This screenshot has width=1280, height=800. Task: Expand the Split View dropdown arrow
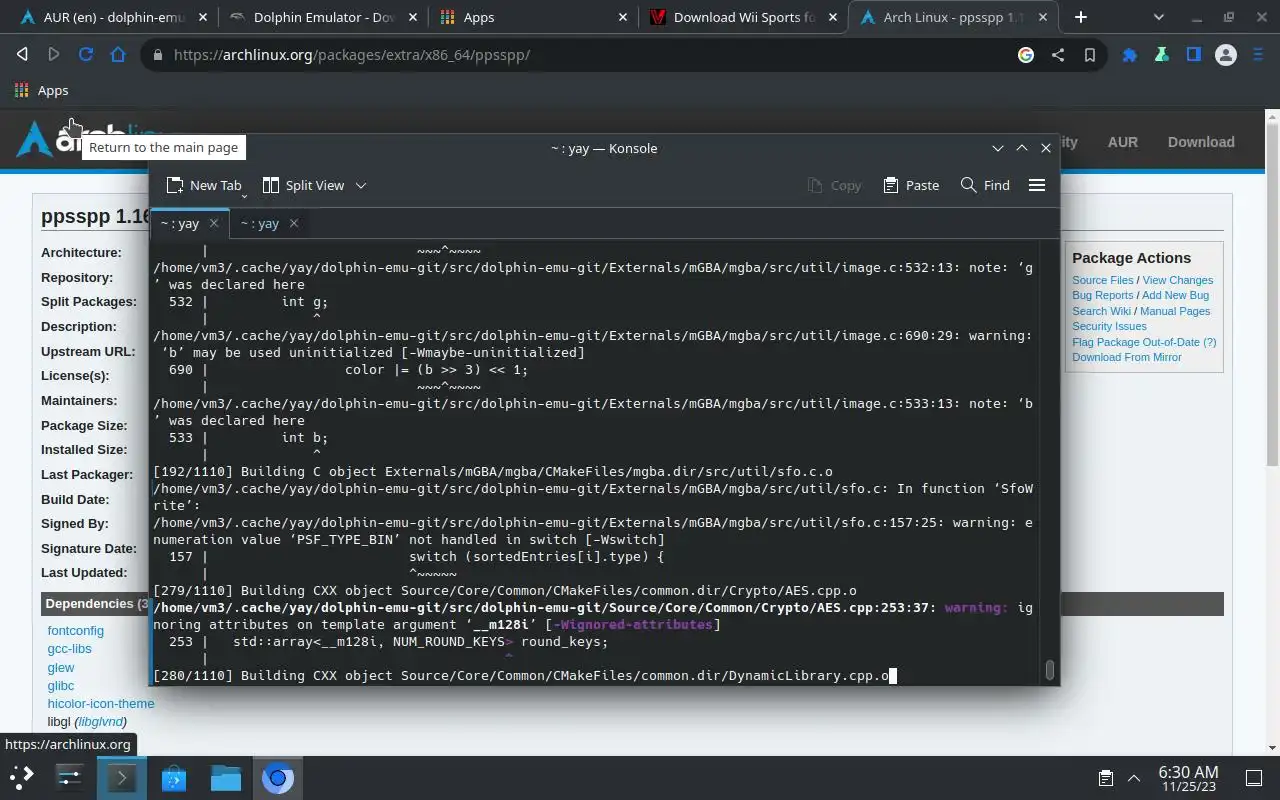coord(361,185)
